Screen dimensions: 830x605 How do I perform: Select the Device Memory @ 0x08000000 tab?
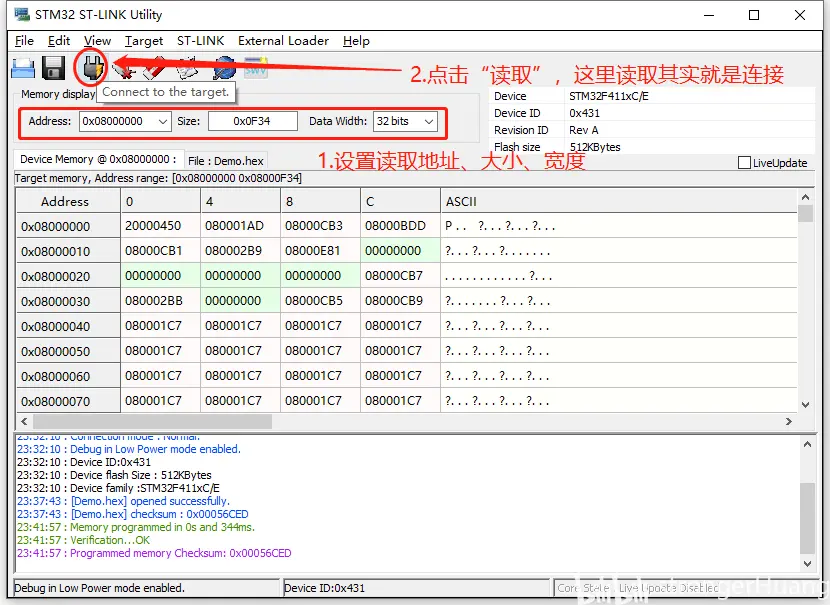click(x=97, y=160)
